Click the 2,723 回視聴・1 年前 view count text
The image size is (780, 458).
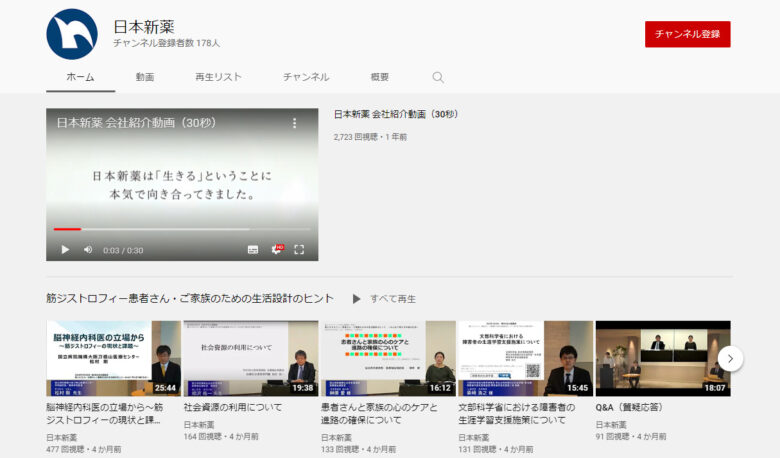370,137
